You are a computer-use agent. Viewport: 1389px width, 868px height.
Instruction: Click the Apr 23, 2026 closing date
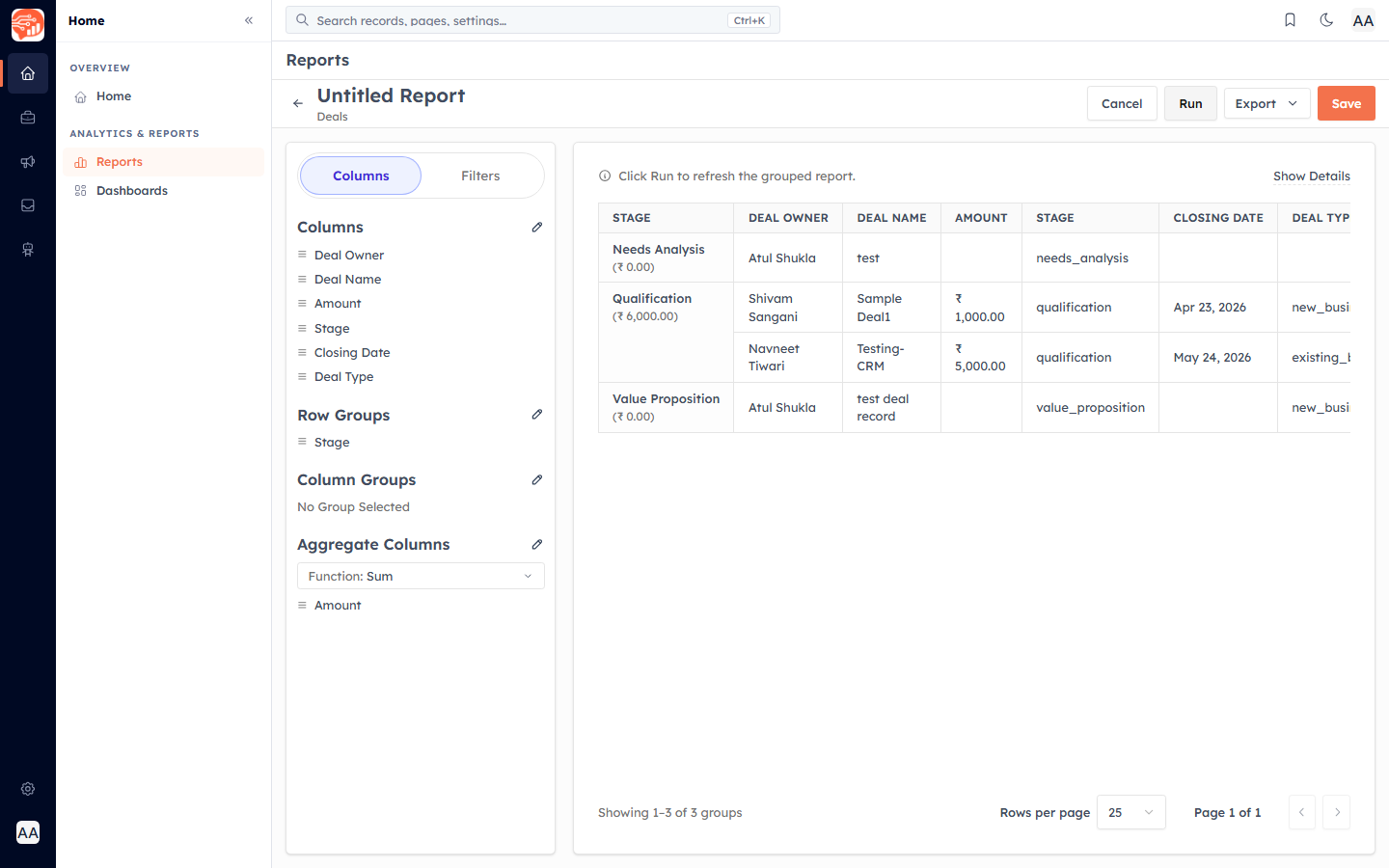(x=1218, y=308)
